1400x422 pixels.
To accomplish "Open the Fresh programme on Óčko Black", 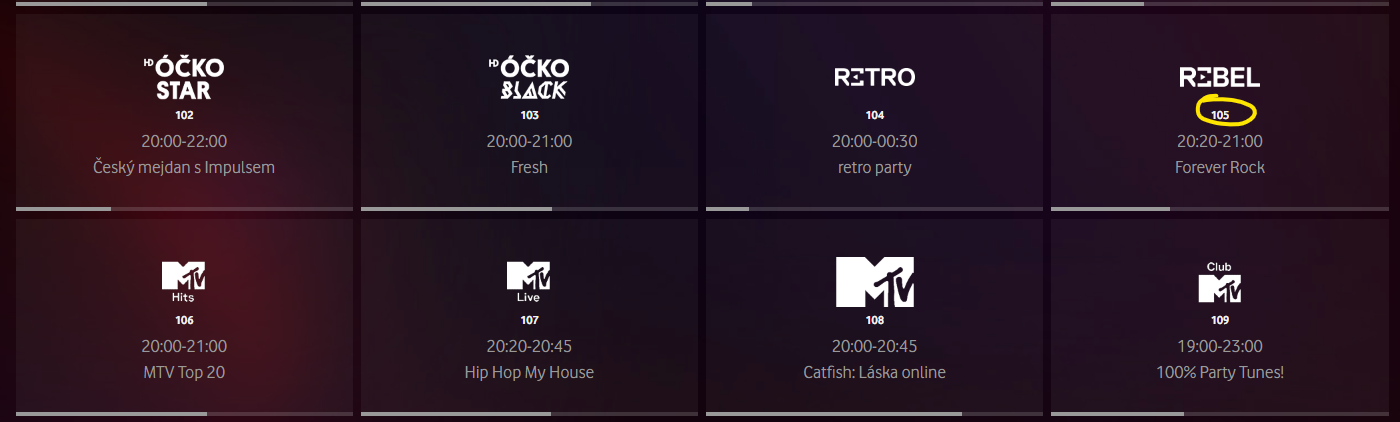I will coord(529,167).
